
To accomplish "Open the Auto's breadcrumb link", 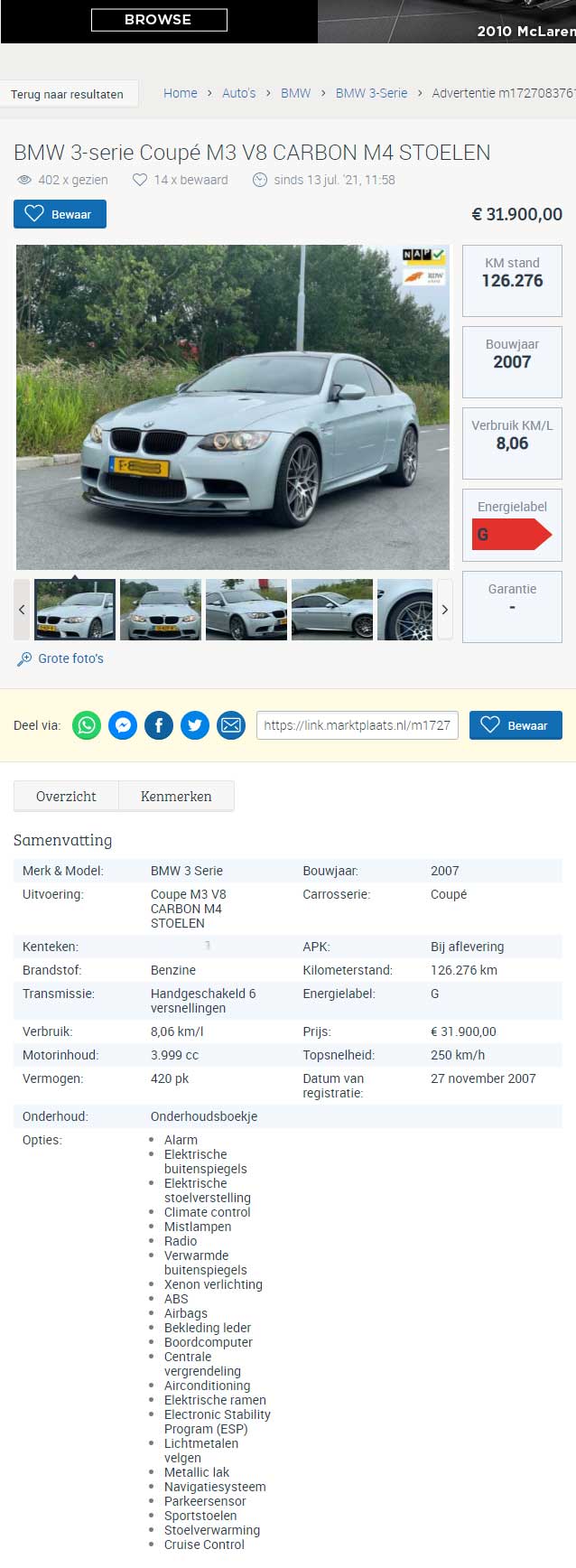I will pos(239,93).
